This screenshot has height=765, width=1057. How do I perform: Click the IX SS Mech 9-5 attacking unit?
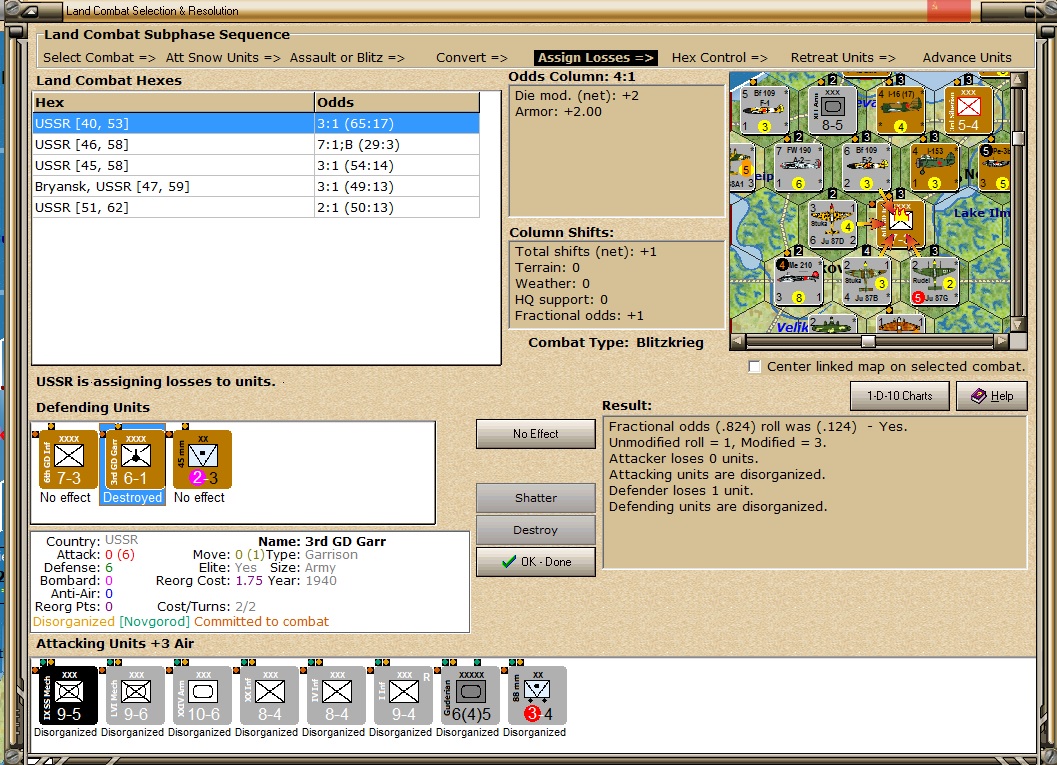click(x=68, y=696)
